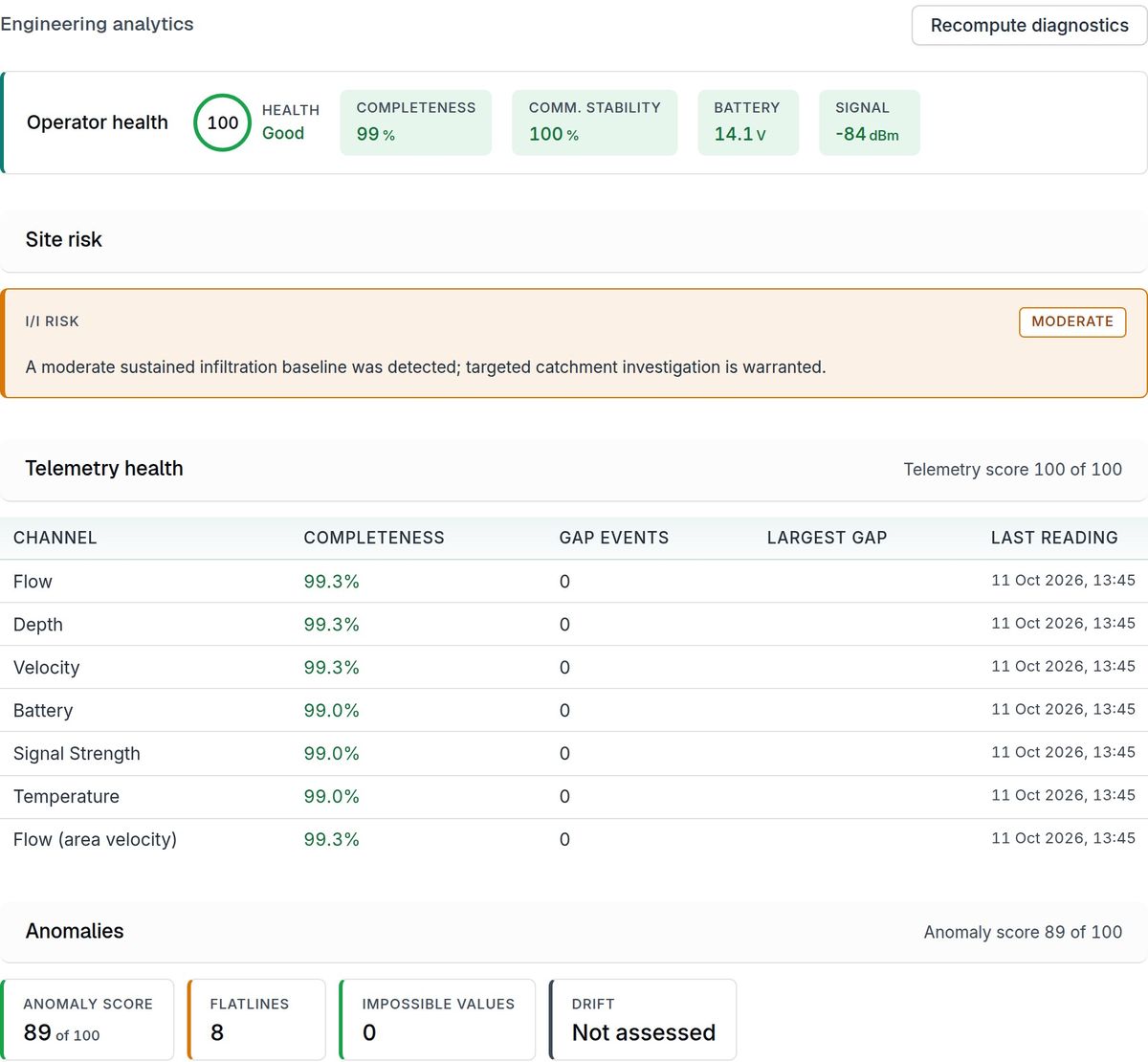
Task: Click Temperature row completeness 99.0%
Action: point(332,797)
